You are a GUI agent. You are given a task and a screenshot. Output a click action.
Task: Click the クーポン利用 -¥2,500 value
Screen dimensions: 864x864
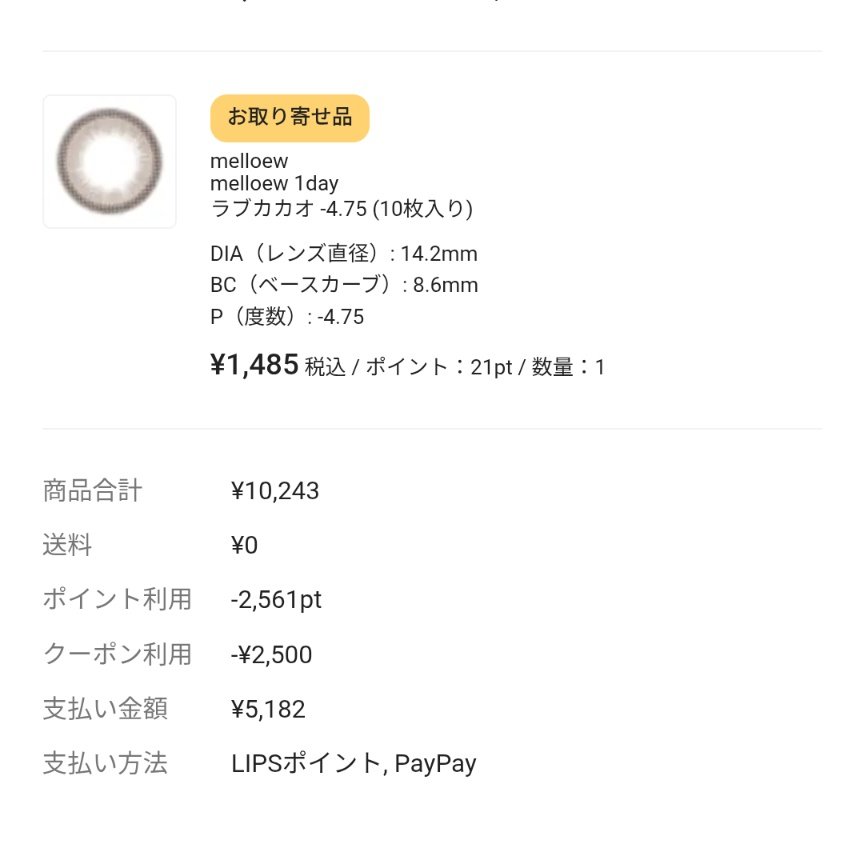271,655
